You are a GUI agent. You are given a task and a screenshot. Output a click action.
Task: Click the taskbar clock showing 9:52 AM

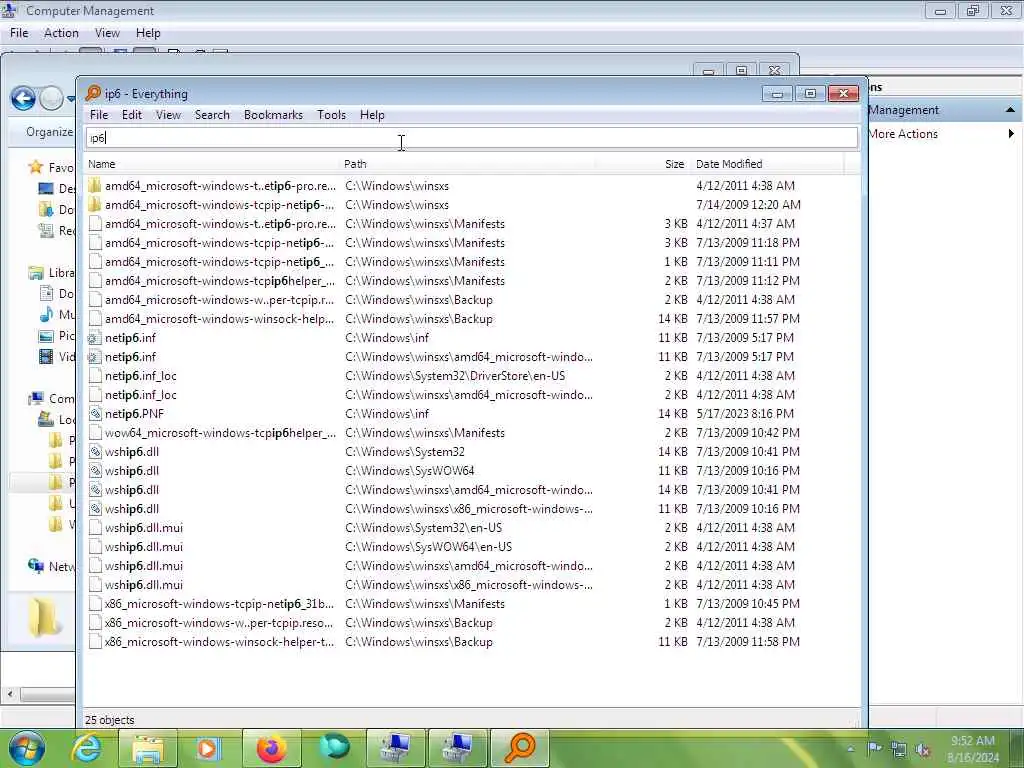(x=972, y=748)
